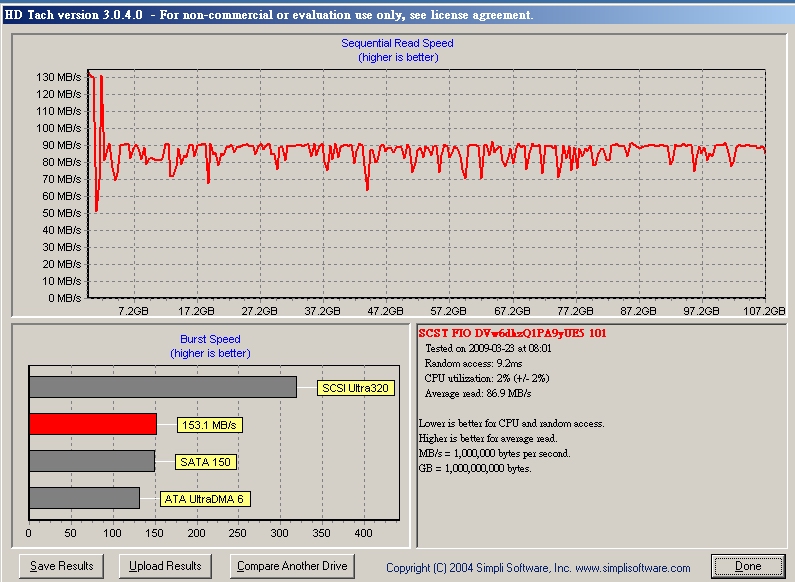795x582 pixels.
Task: Select the red drive name SCST FIO text
Action: [x=512, y=333]
